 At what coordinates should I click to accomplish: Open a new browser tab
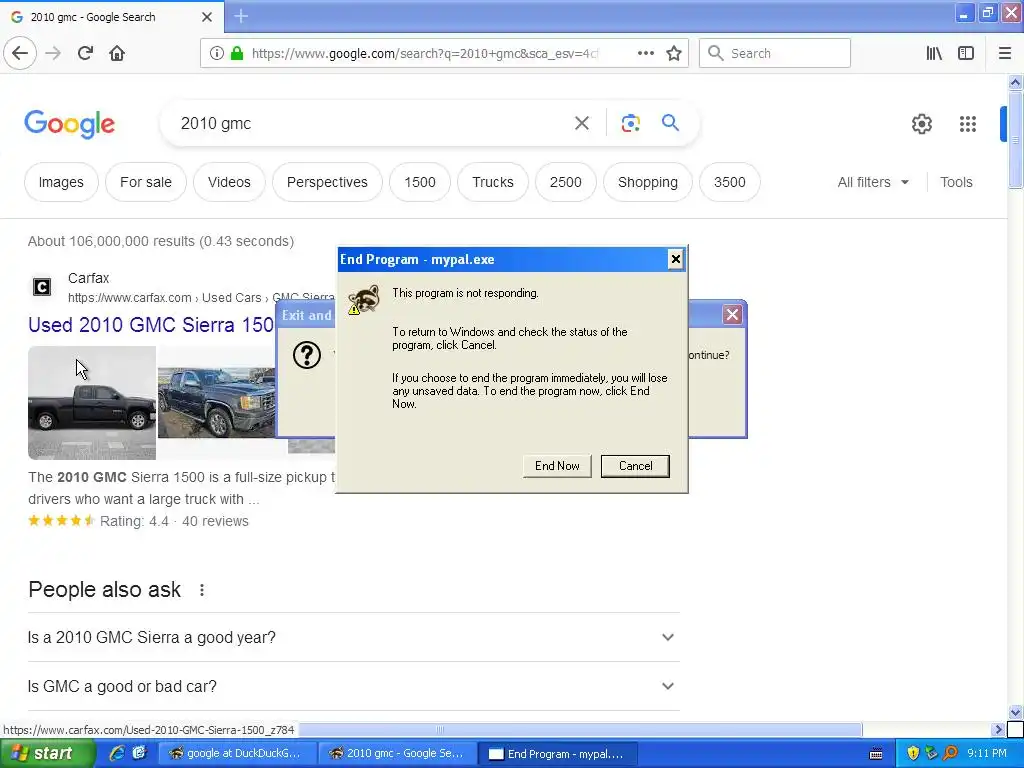(x=241, y=16)
